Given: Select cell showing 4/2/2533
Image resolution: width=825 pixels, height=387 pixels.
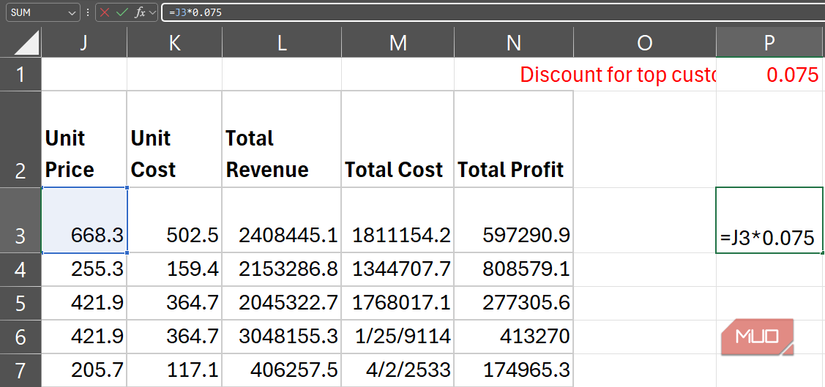Looking at the screenshot, I should (397, 370).
